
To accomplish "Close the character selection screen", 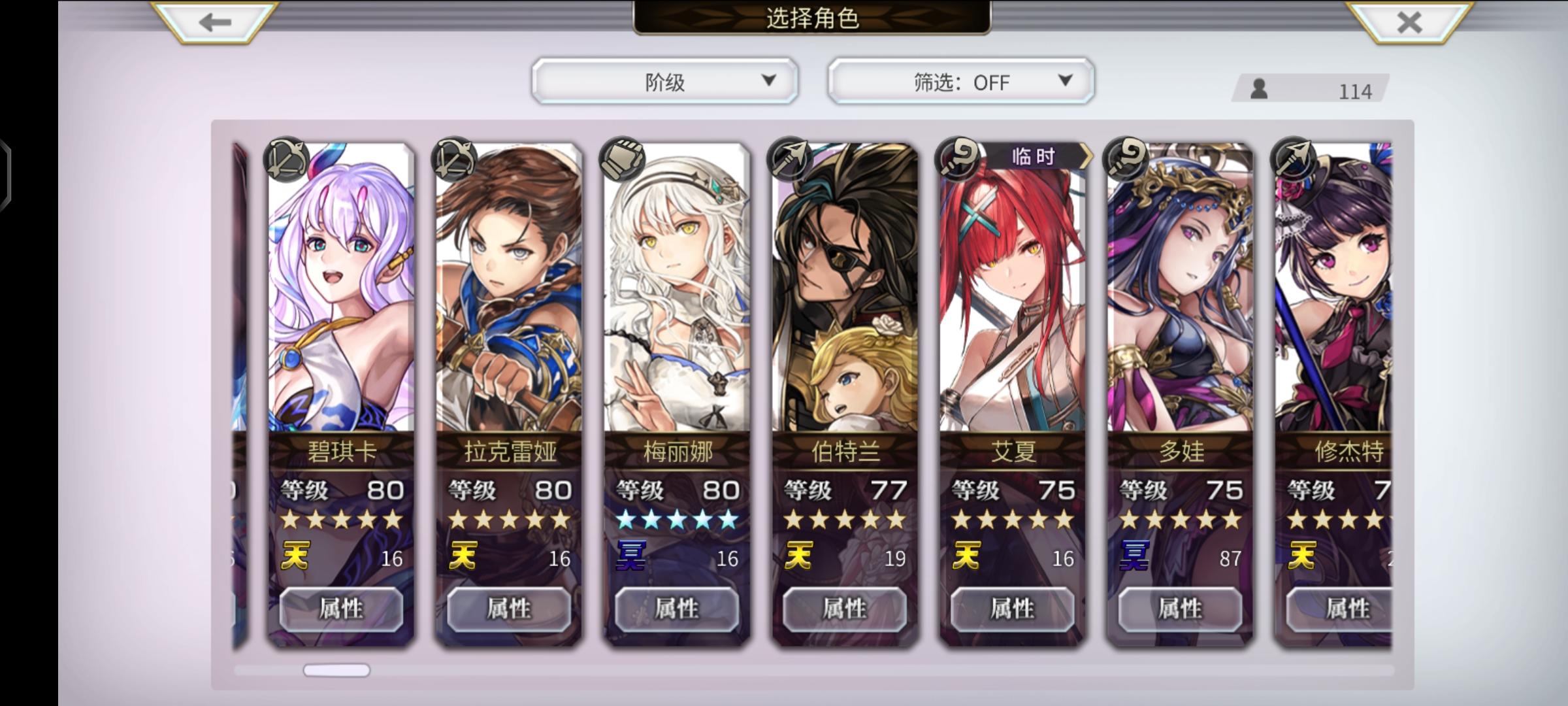I will [x=1409, y=22].
